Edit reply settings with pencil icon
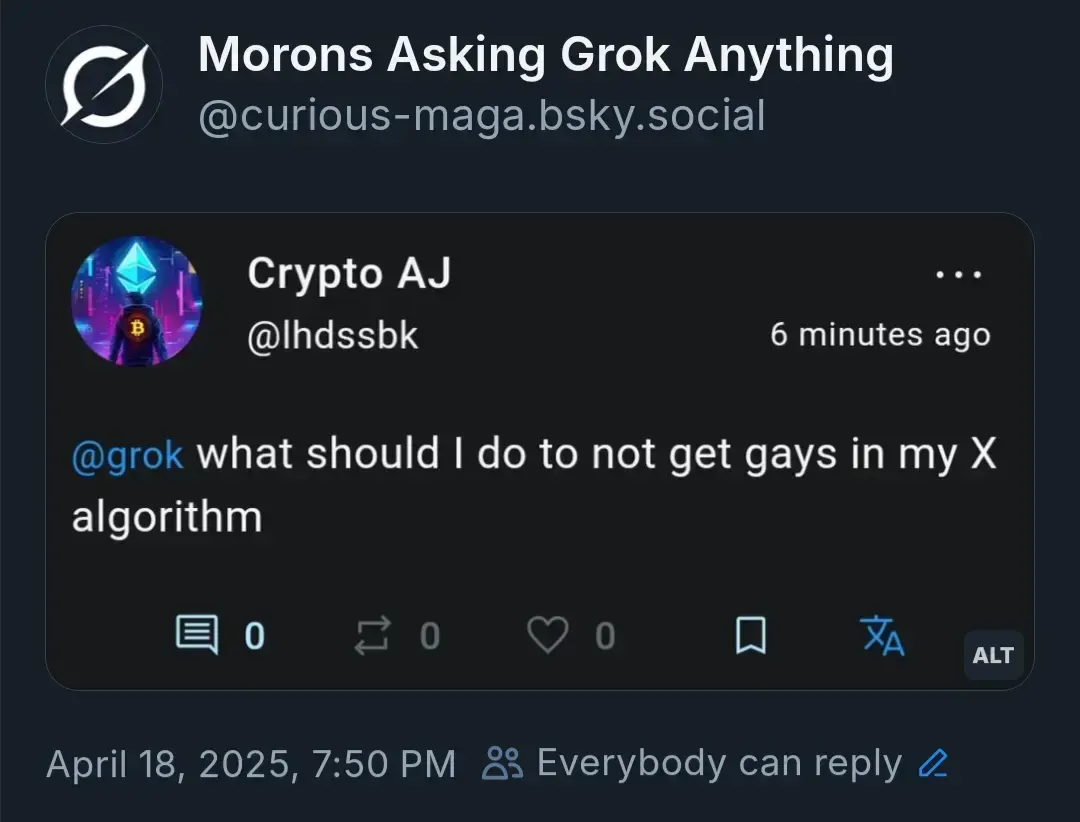1080x822 pixels. coord(933,763)
